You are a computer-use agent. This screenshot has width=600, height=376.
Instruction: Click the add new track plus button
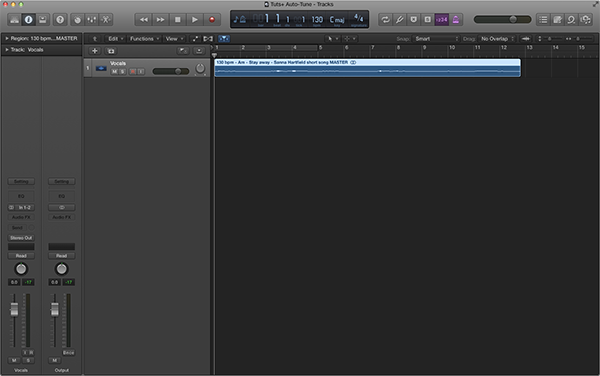click(95, 51)
